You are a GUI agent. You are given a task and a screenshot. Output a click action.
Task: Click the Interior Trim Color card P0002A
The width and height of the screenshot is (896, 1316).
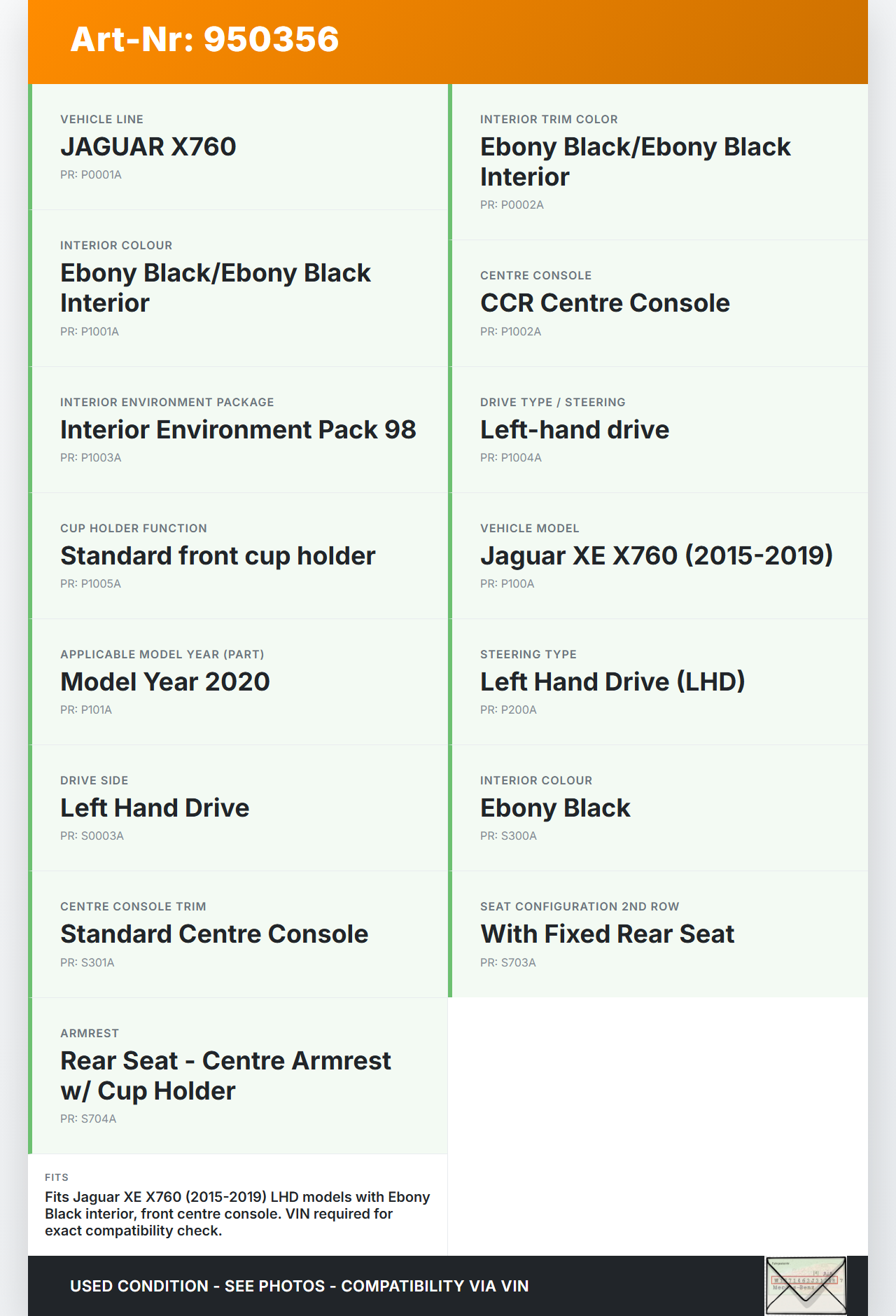(x=659, y=162)
